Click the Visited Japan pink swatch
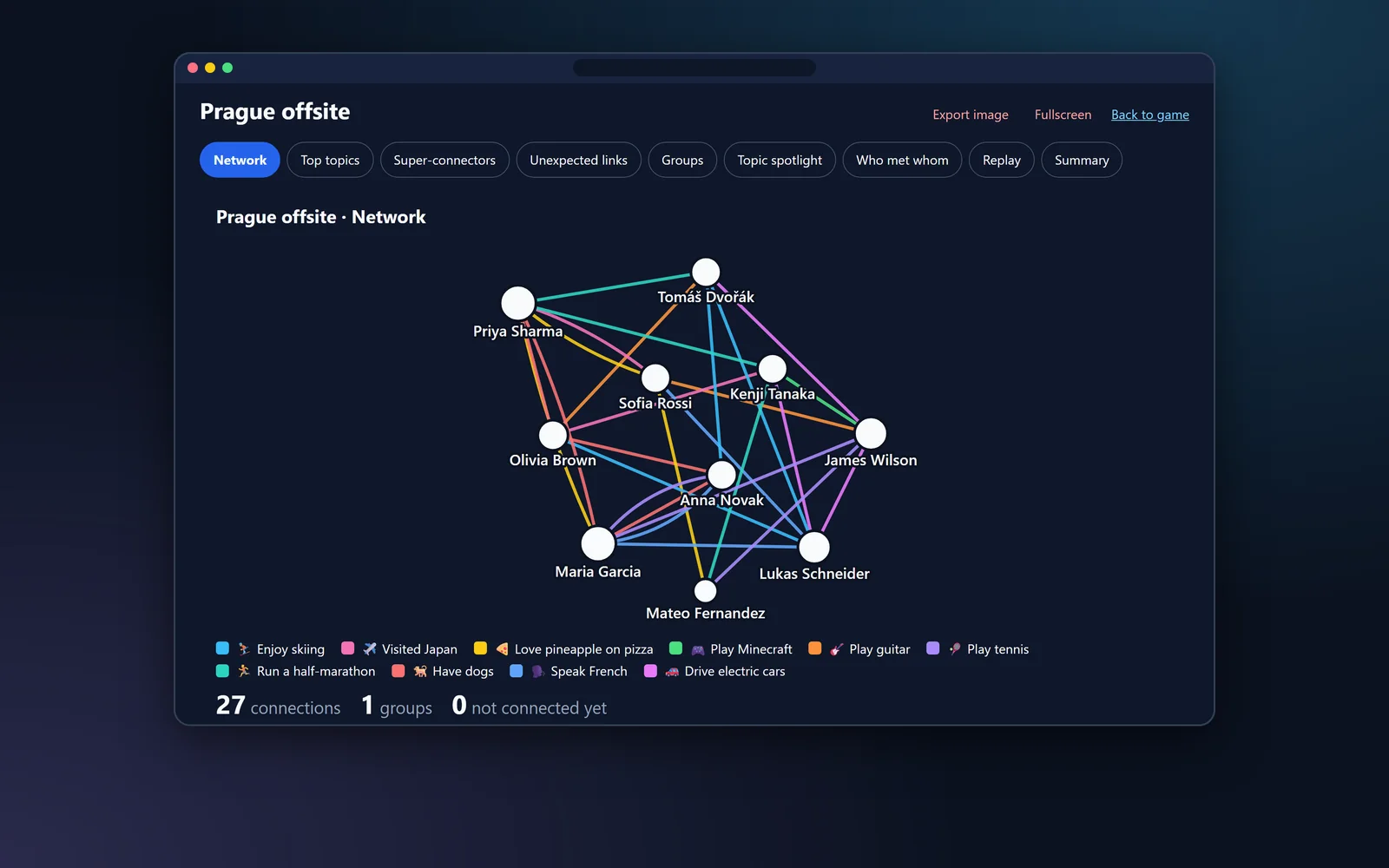This screenshot has width=1389, height=868. (347, 648)
